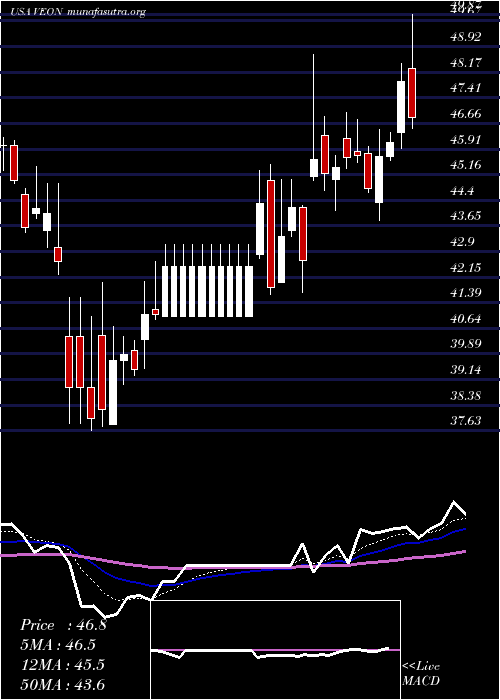
Task: Click the 'USA VEON munafasutra.org' chart title
Action: (x=78, y=12)
